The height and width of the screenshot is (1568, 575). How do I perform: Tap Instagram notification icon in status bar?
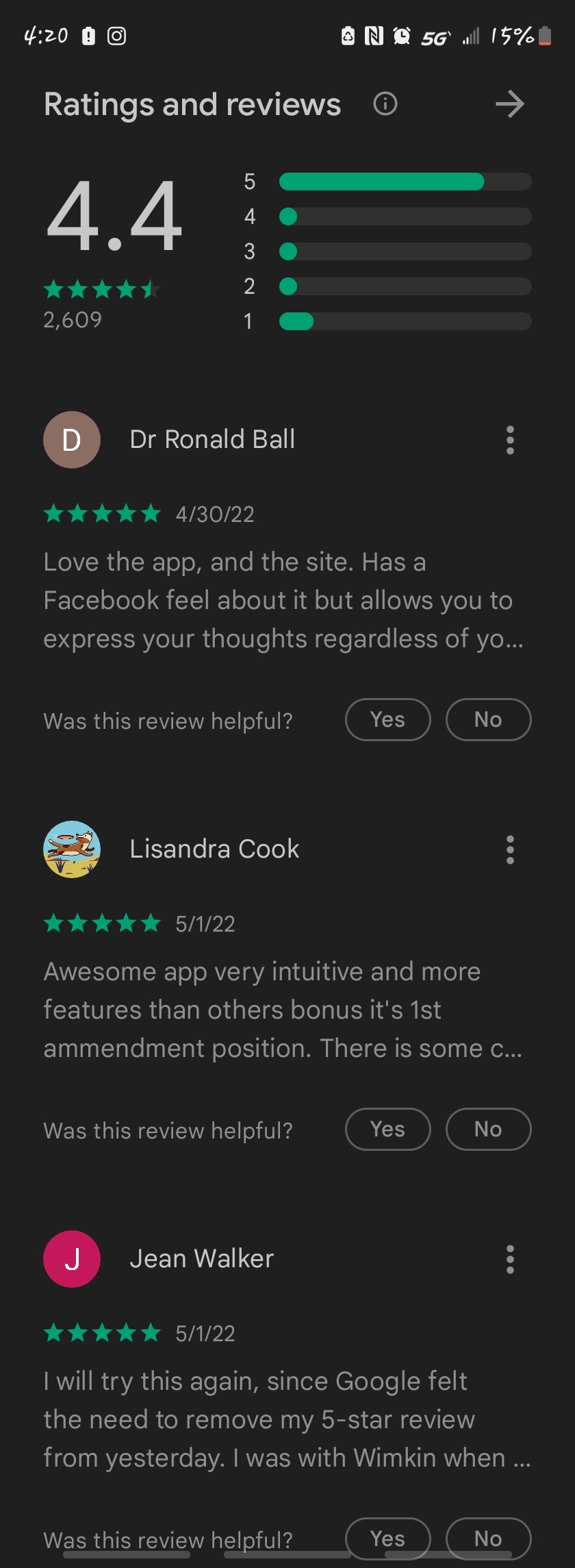tap(117, 36)
